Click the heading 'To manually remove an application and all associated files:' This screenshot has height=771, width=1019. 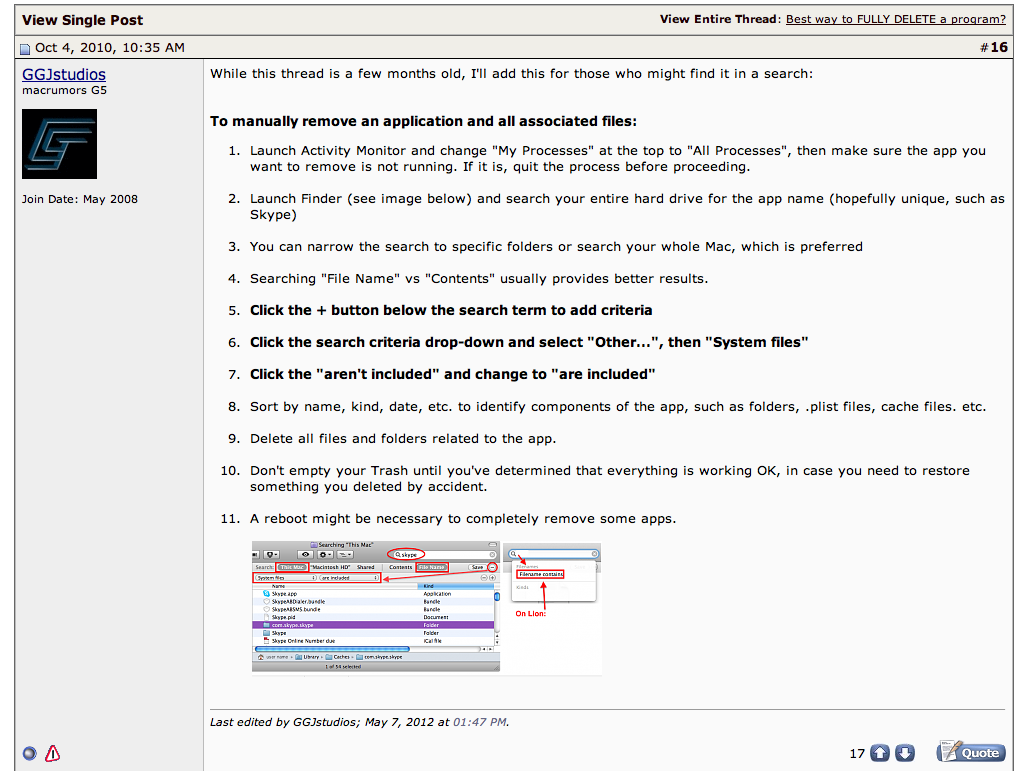click(x=423, y=122)
